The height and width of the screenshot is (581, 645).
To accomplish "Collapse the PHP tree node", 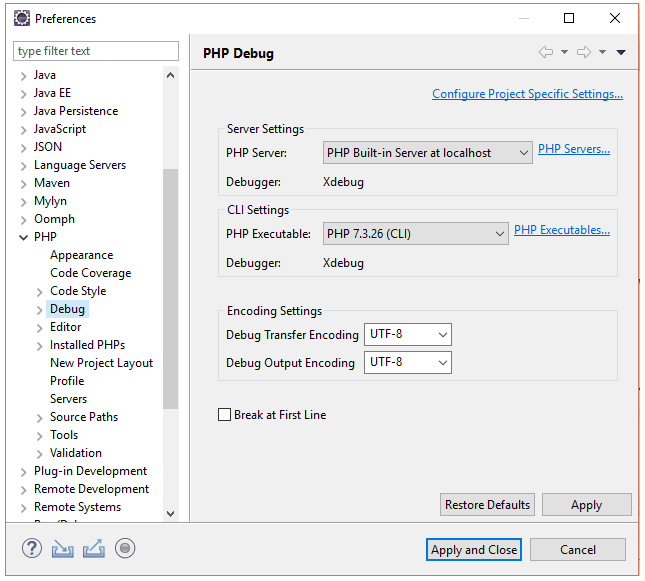I will [23, 237].
